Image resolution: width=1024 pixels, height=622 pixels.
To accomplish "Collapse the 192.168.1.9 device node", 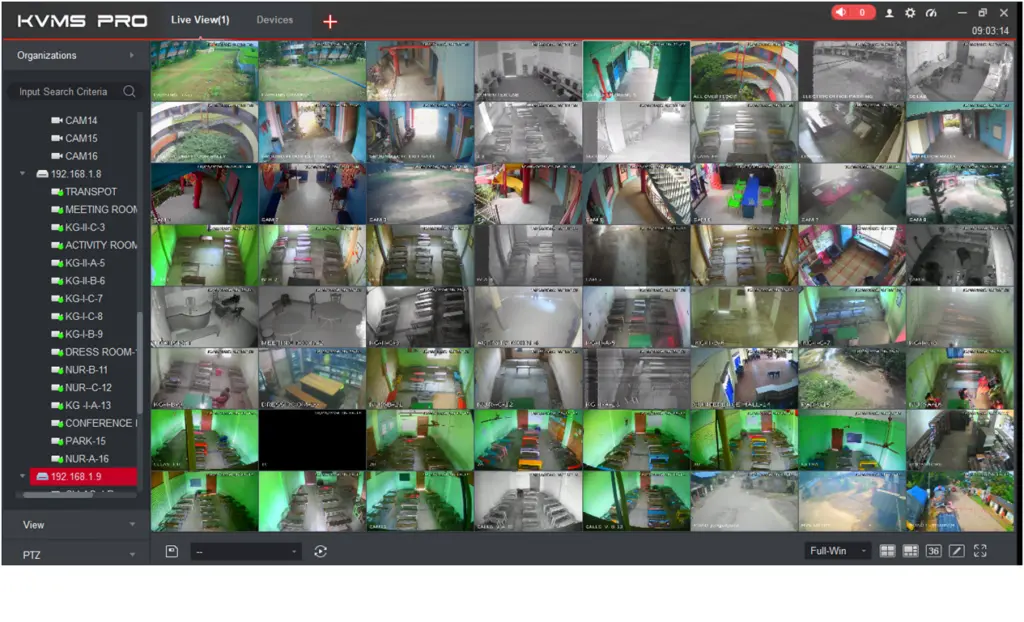I will click(x=23, y=476).
